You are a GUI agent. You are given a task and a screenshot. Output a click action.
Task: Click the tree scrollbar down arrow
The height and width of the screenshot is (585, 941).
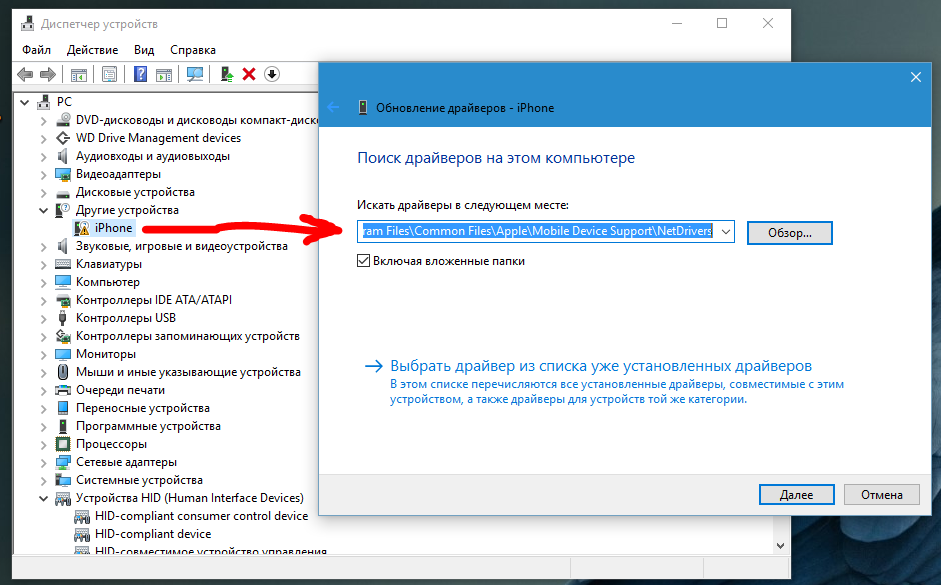[x=780, y=545]
